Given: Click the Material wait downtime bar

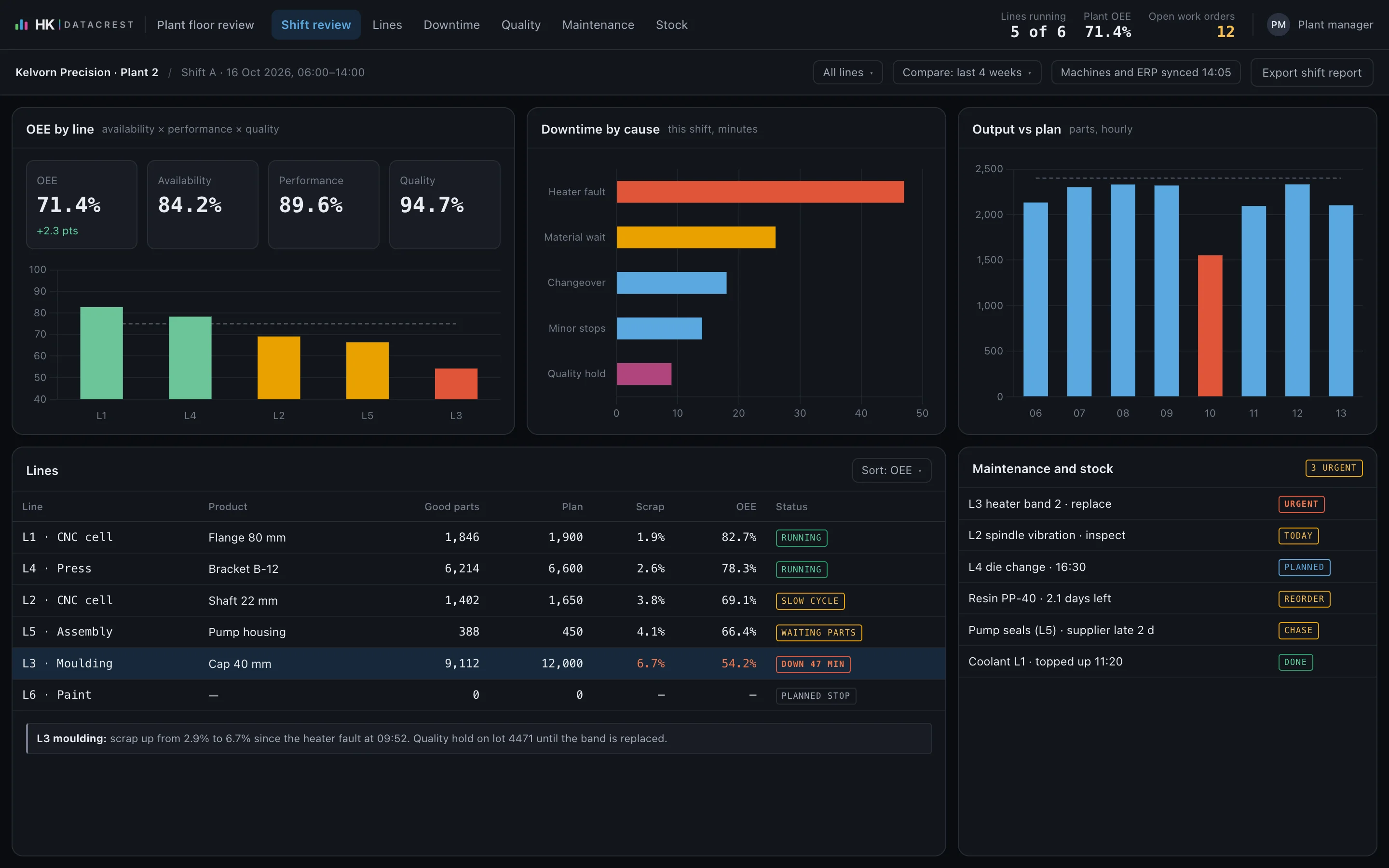Looking at the screenshot, I should pos(695,237).
